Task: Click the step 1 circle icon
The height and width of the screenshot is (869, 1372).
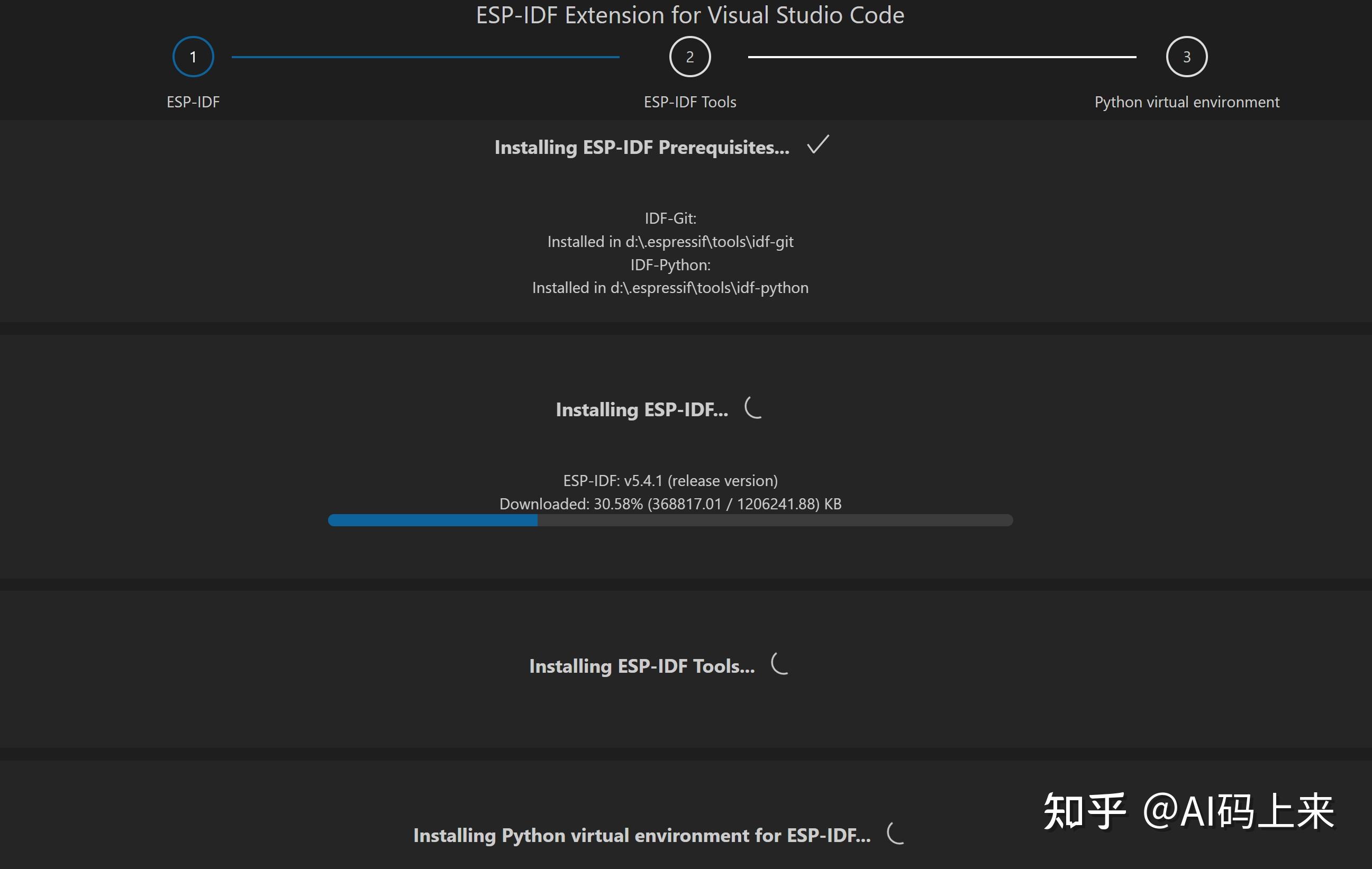Action: 193,57
